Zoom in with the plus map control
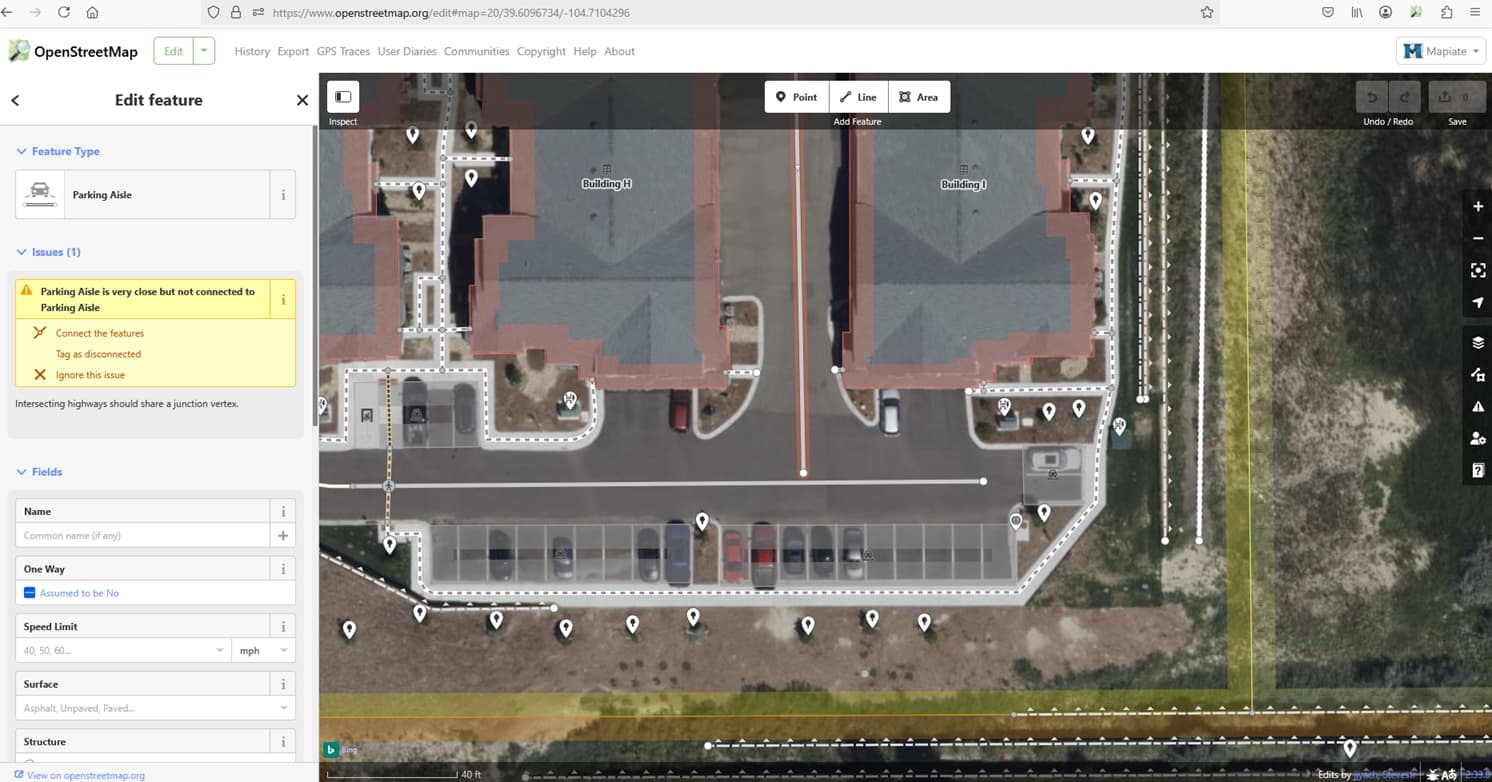 (x=1477, y=206)
